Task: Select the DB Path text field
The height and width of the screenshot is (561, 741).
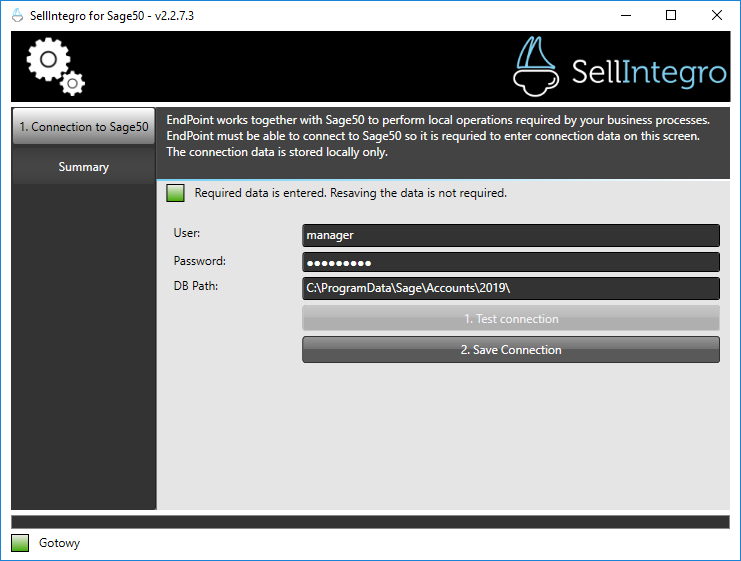Action: [510, 289]
